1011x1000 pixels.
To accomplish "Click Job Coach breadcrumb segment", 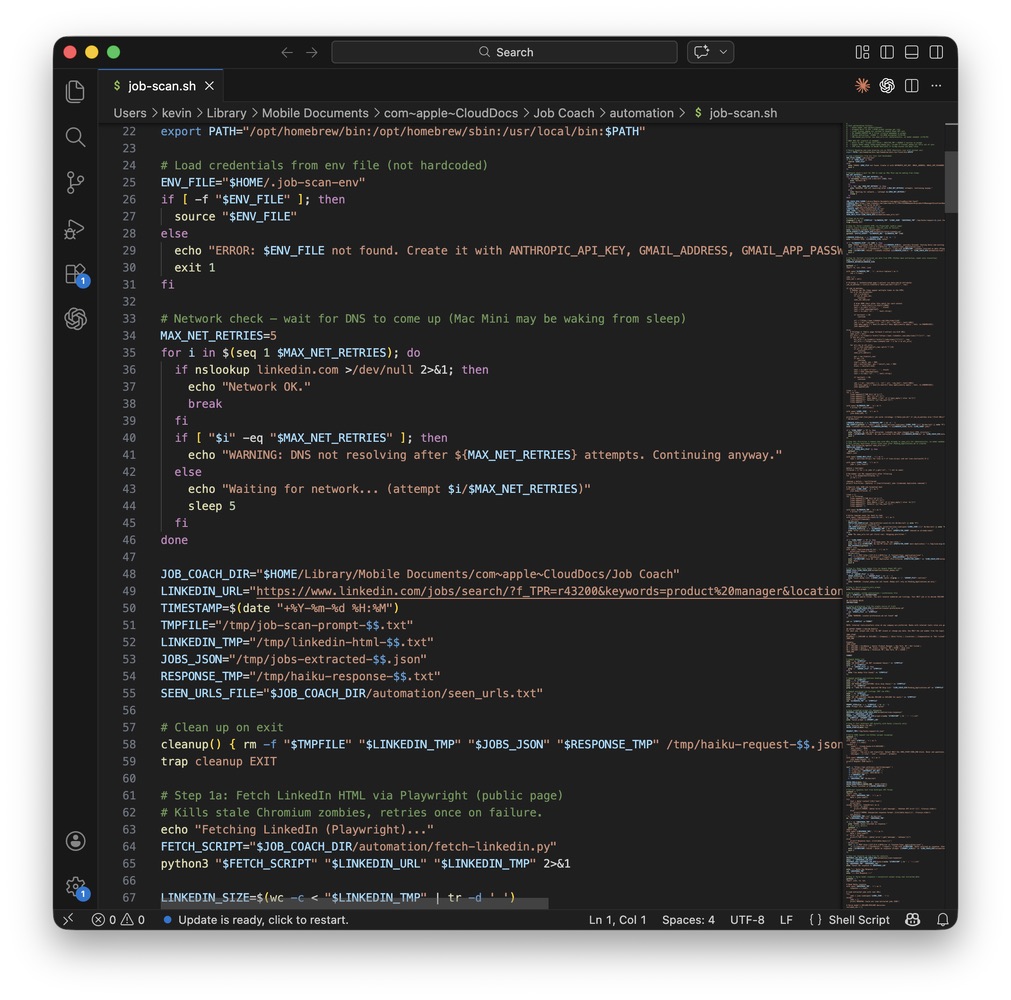I will (564, 113).
